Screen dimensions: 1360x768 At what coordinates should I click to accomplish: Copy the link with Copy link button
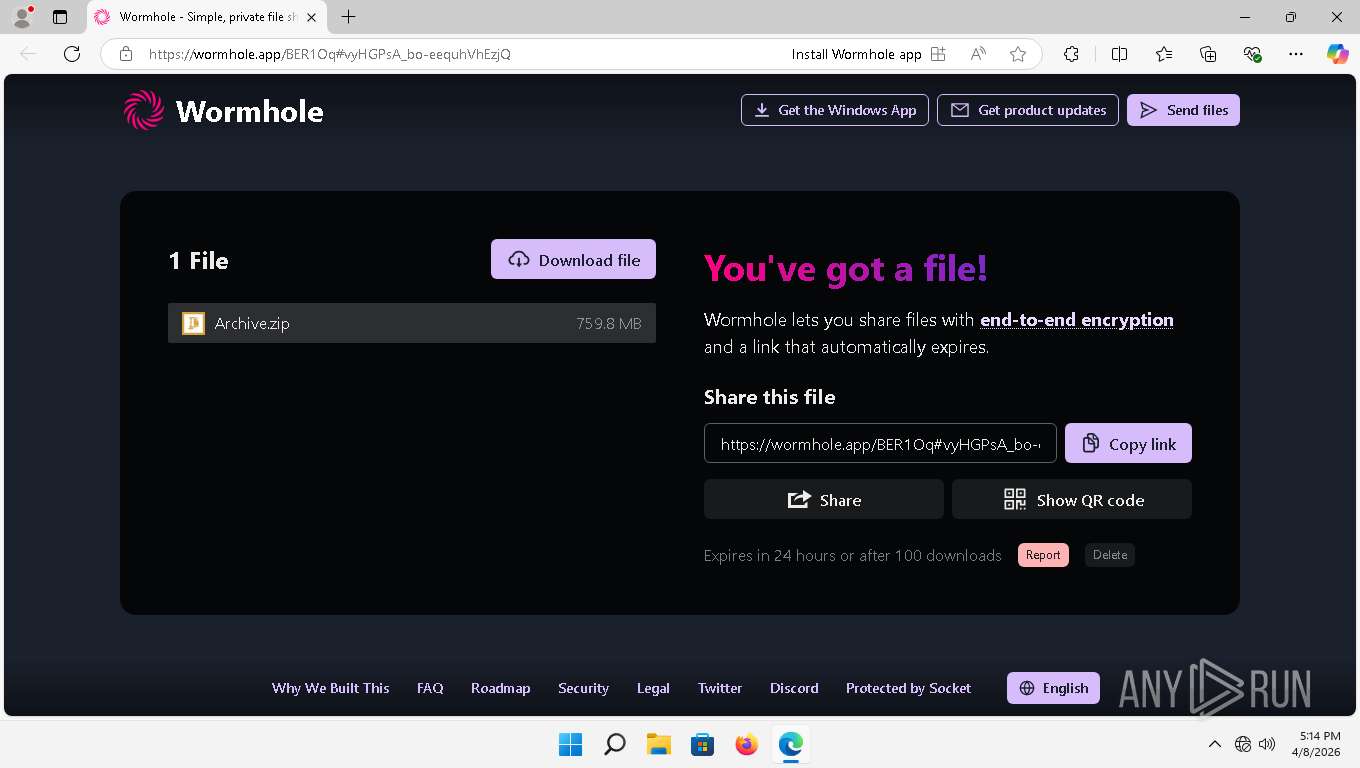(1128, 443)
